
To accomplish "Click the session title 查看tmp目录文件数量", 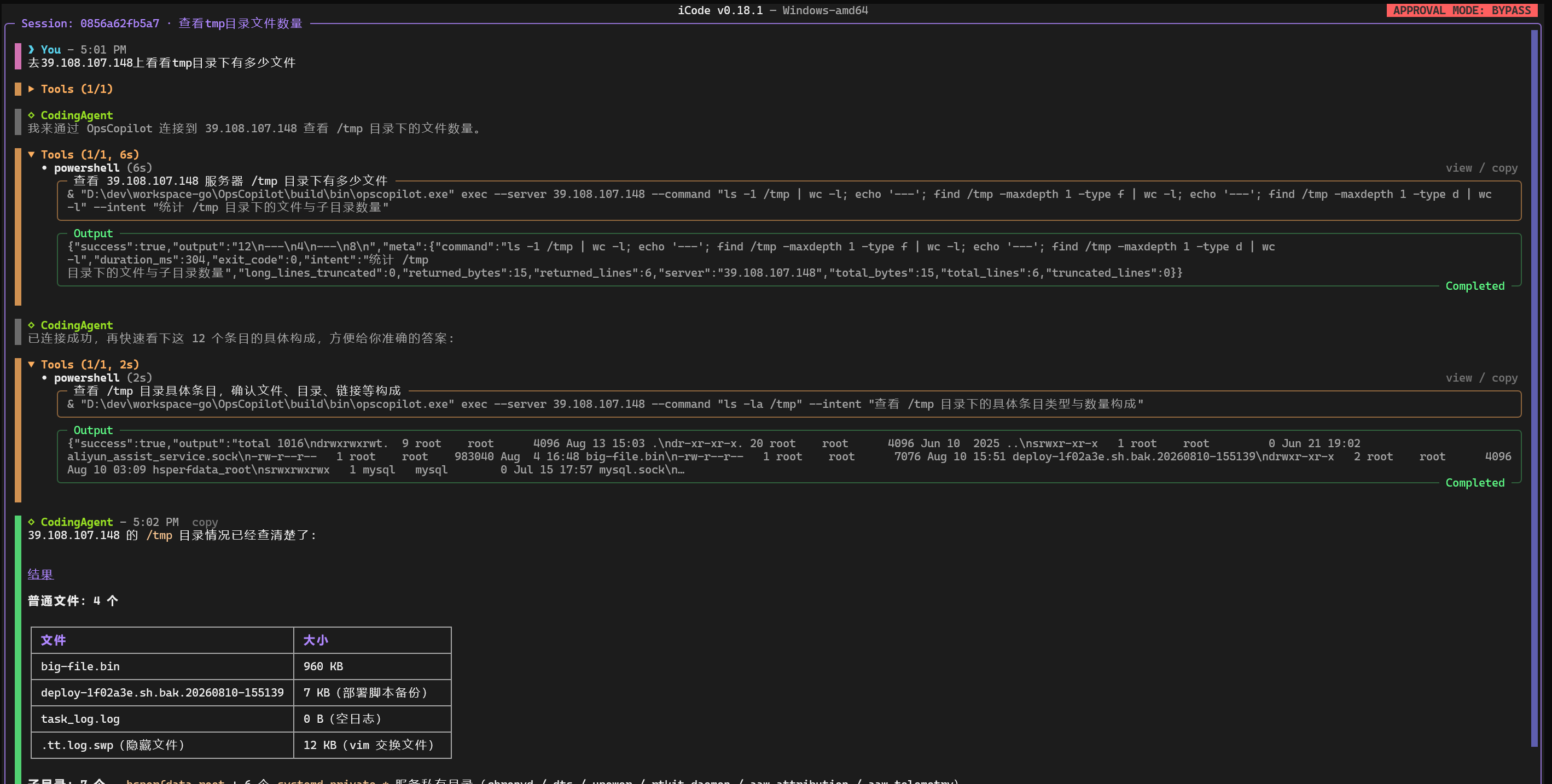I will (x=240, y=24).
